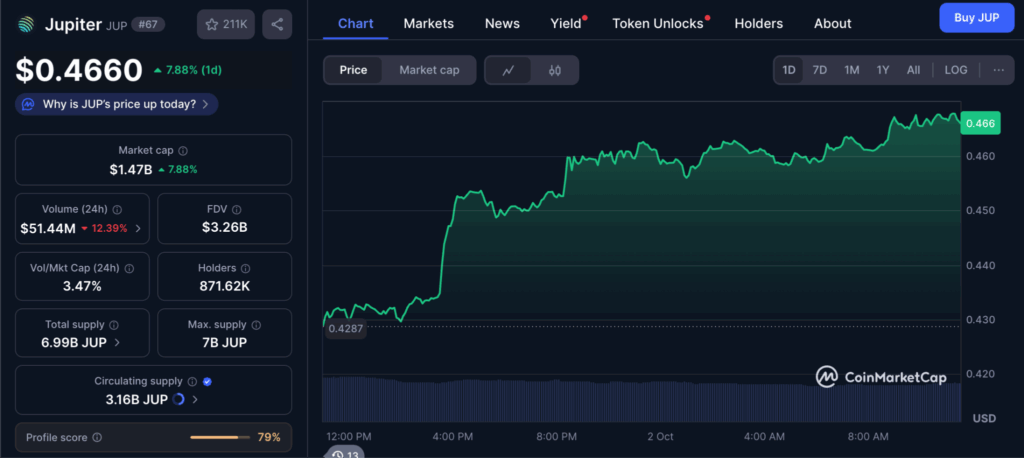Open "Why is JUP's price up today?"
The width and height of the screenshot is (1024, 458).
click(117, 104)
